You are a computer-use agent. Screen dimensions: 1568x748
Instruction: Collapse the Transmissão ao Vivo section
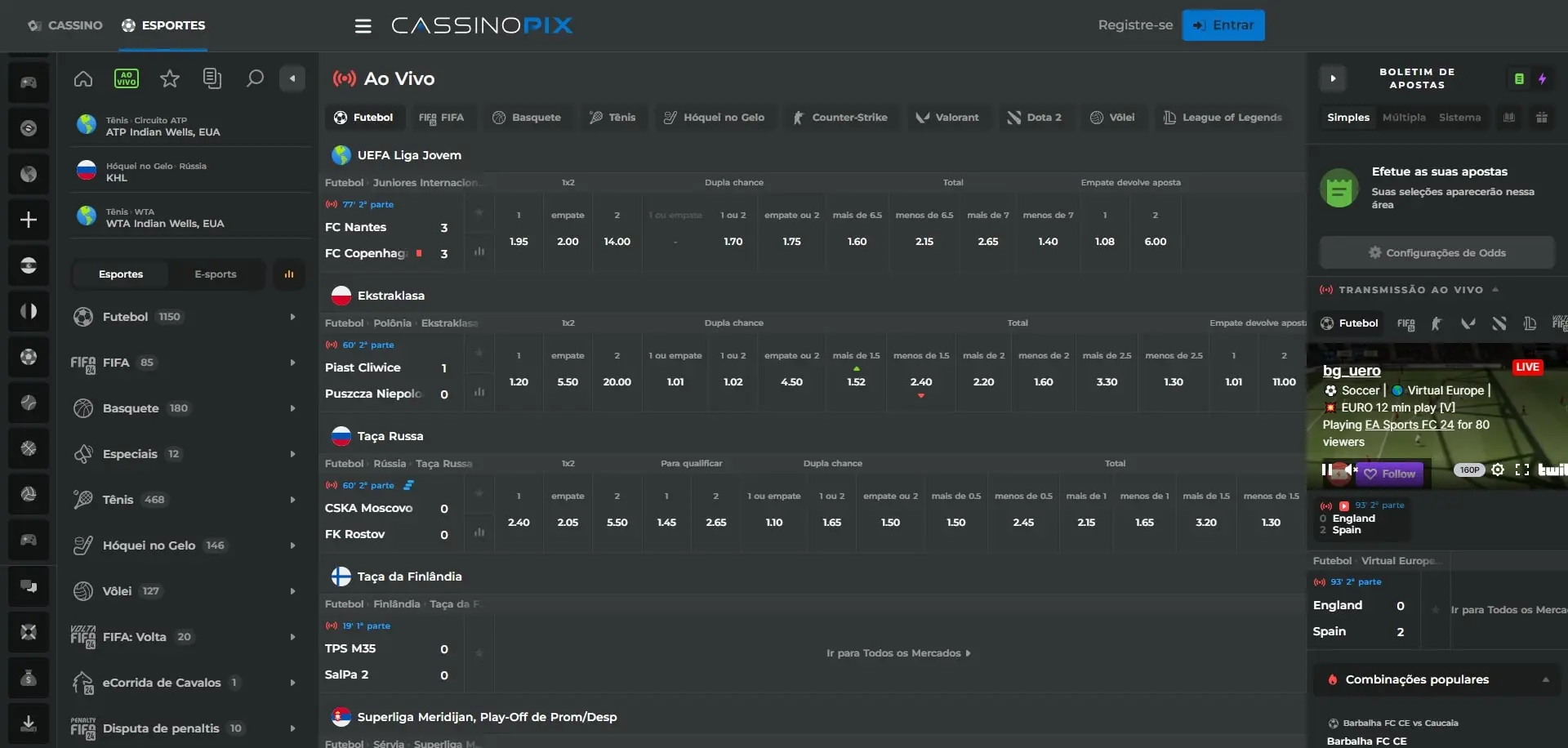point(1497,289)
